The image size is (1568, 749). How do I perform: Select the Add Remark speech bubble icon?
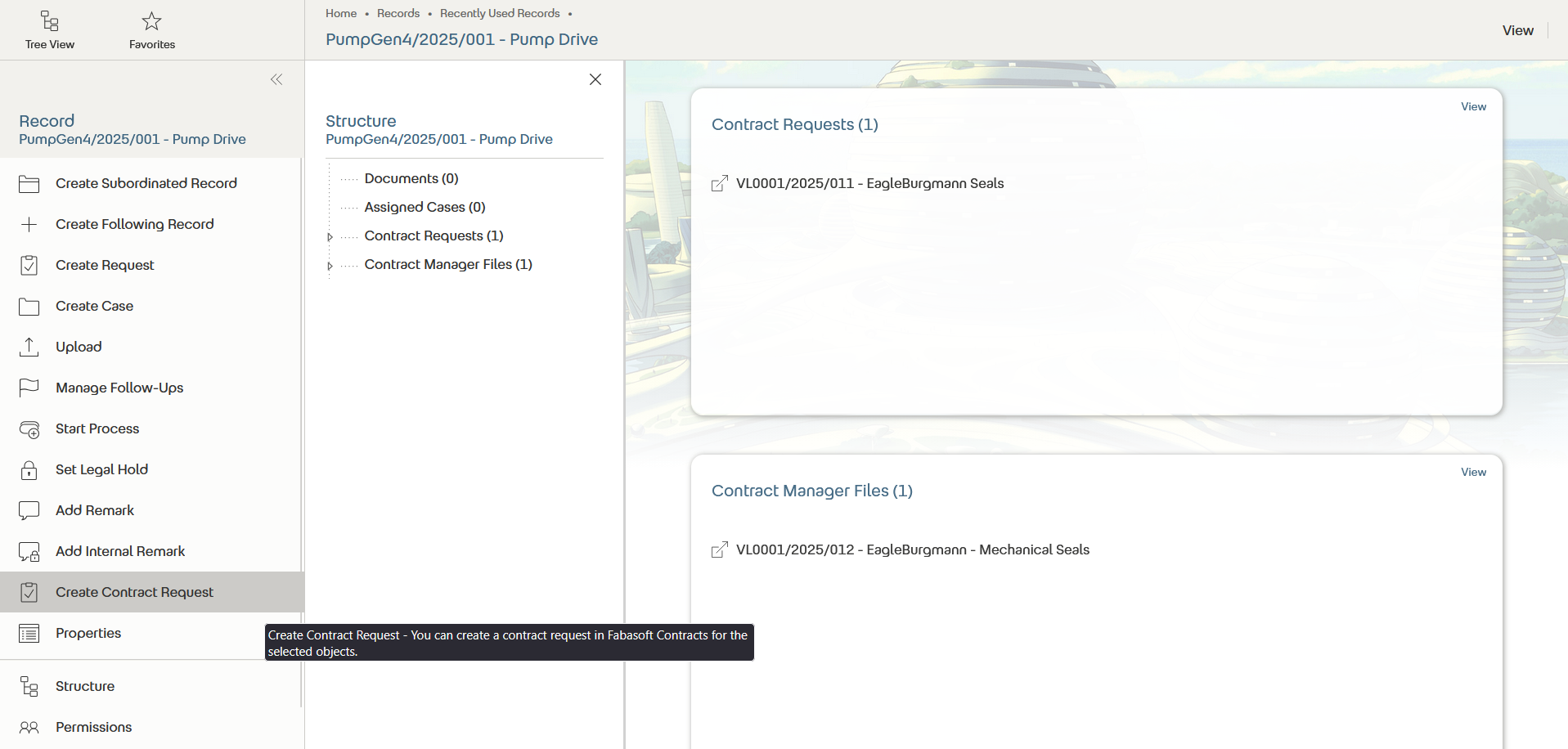pyautogui.click(x=29, y=510)
